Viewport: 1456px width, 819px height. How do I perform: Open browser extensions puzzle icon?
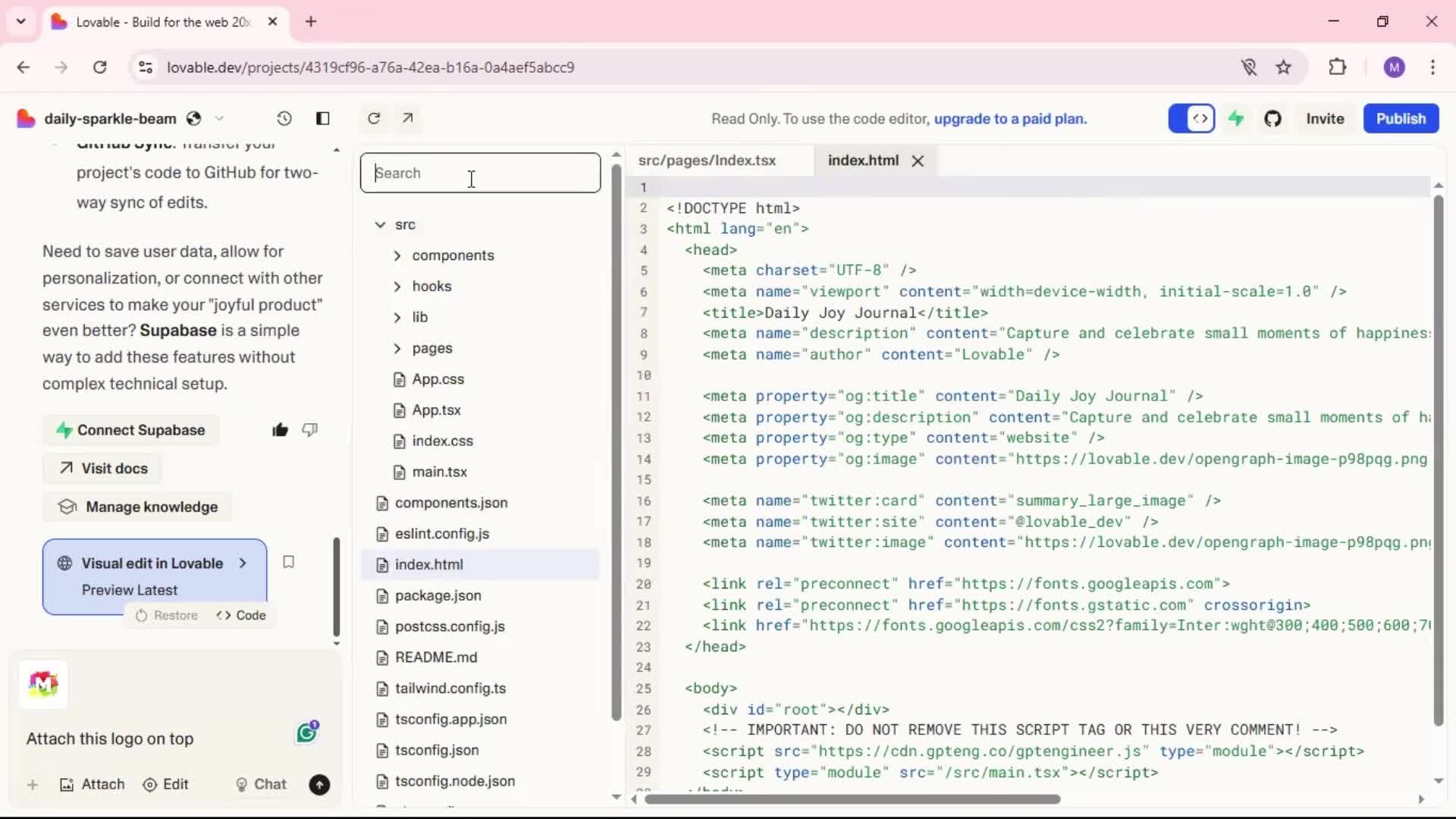click(1338, 67)
